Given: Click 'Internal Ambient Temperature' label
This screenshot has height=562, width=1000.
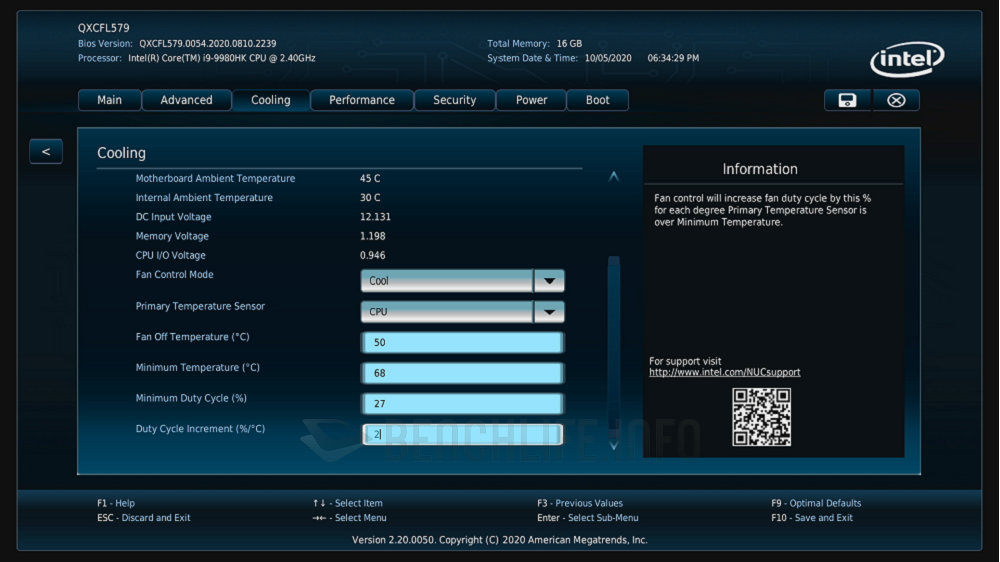Looking at the screenshot, I should [204, 198].
